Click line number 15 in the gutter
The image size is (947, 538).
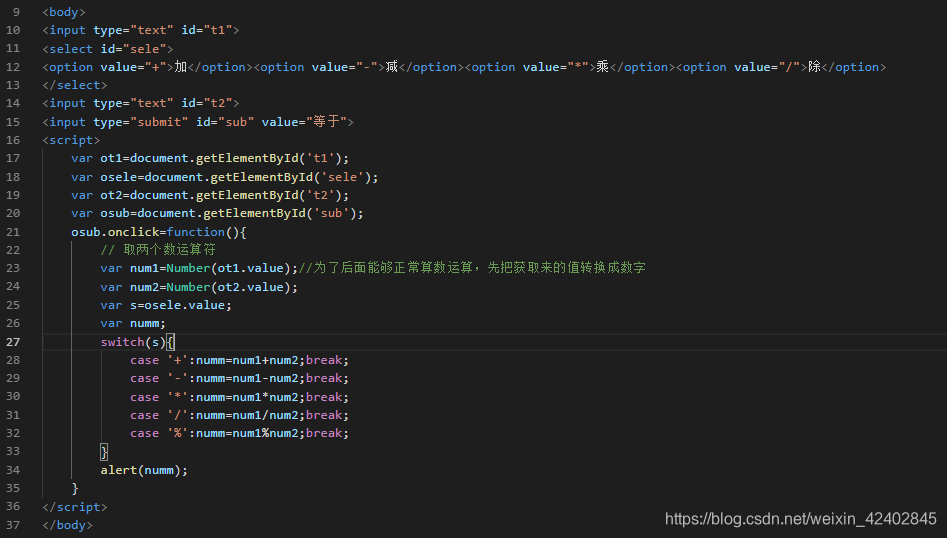point(13,122)
